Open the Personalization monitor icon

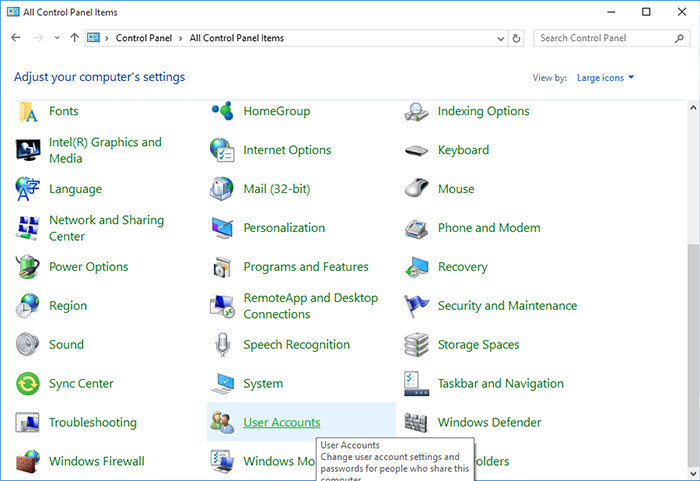click(x=222, y=228)
